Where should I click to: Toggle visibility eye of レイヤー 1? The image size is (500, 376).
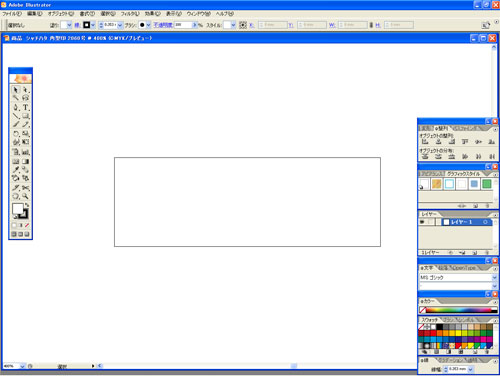423,222
